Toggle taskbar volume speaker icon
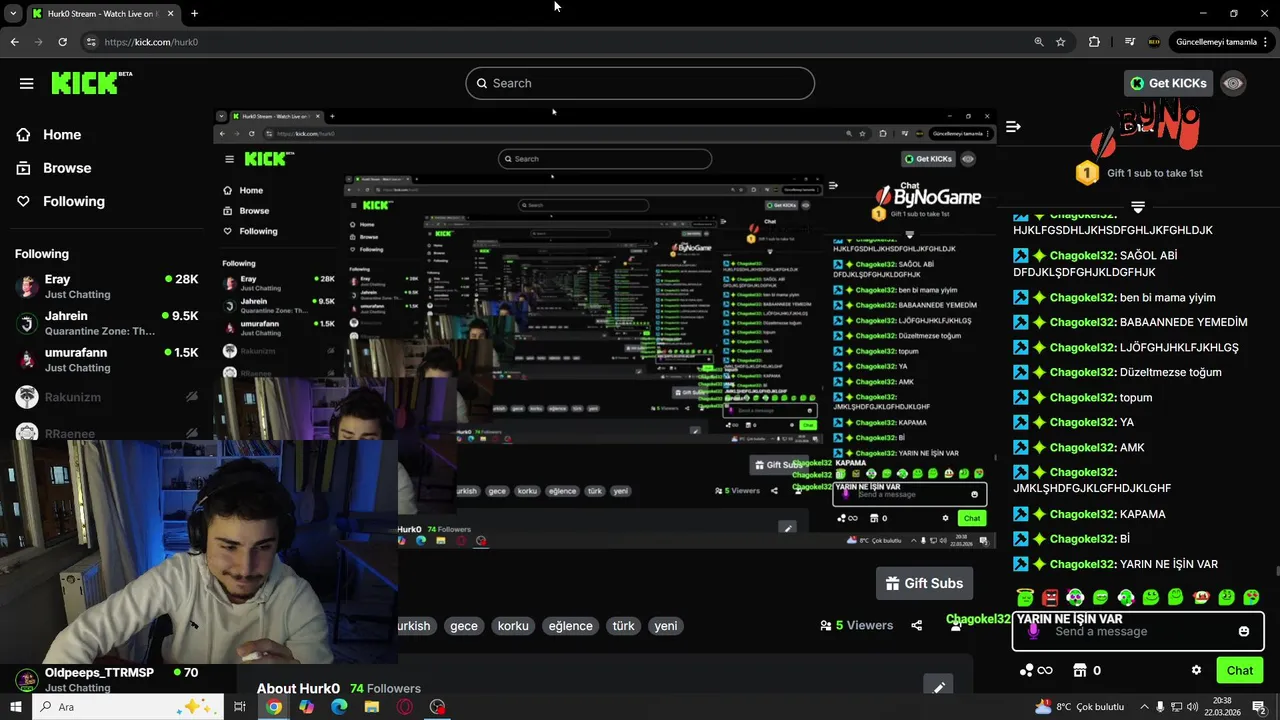The width and height of the screenshot is (1280, 720). 1194,707
